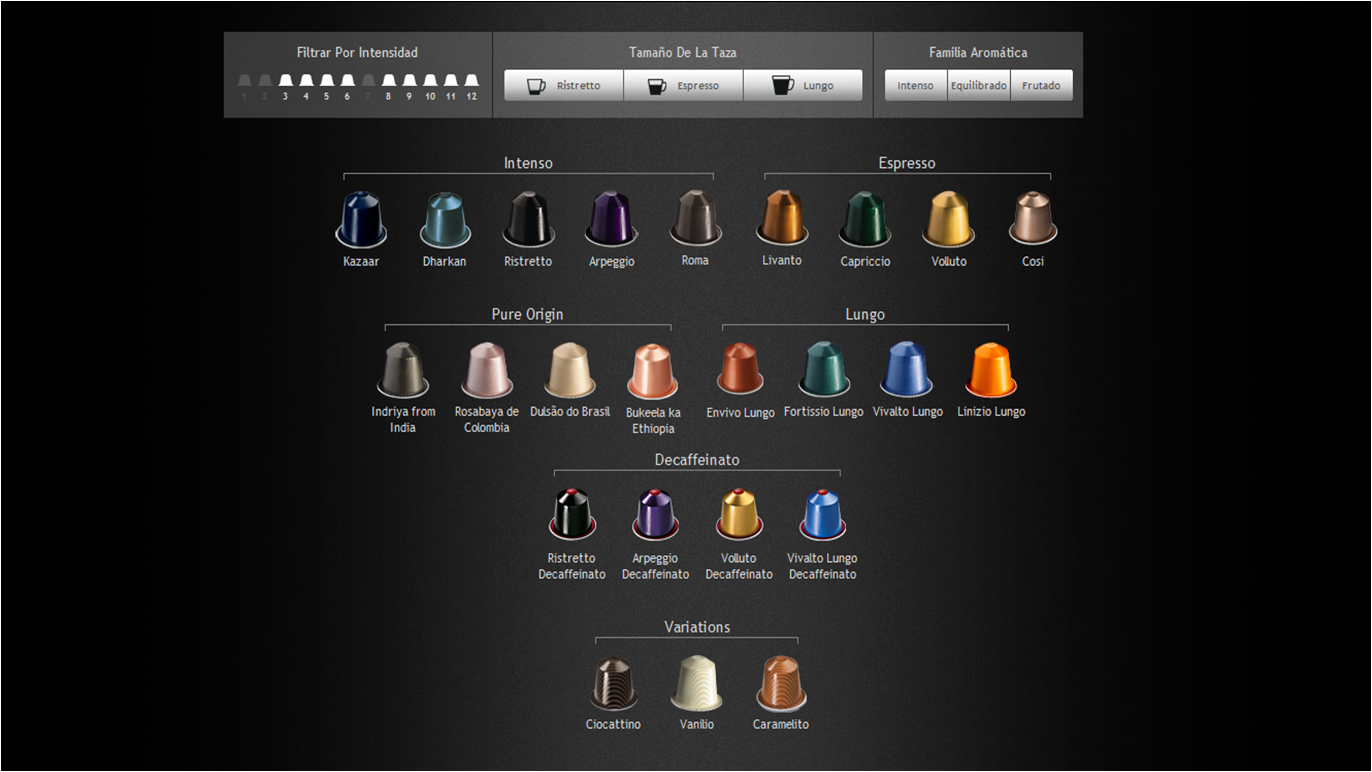Screen dimensions: 1372x772
Task: Select the Livanto capsule
Action: (x=782, y=218)
